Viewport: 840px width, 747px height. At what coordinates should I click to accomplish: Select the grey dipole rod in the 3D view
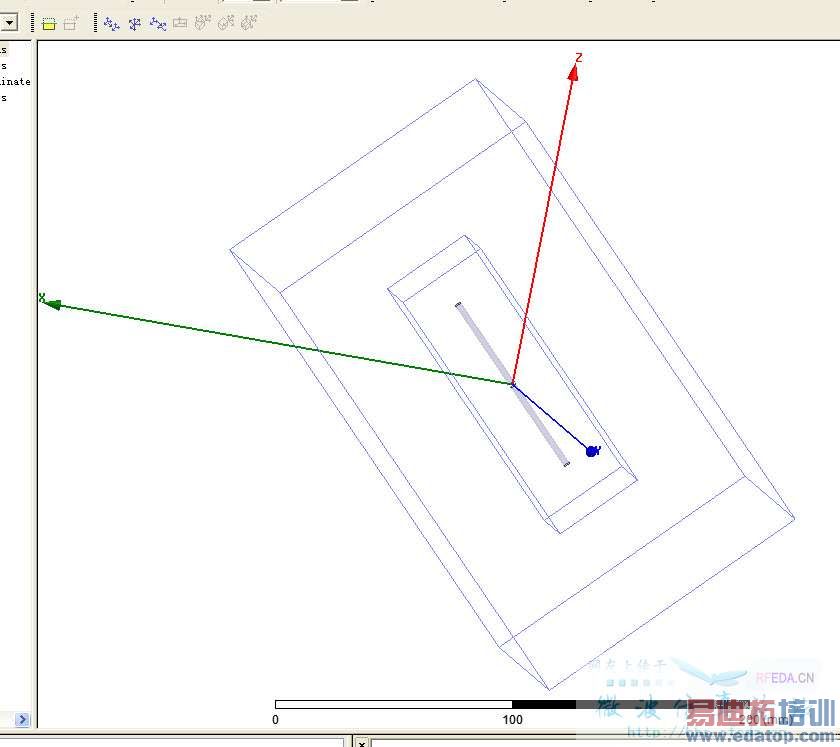coord(512,384)
